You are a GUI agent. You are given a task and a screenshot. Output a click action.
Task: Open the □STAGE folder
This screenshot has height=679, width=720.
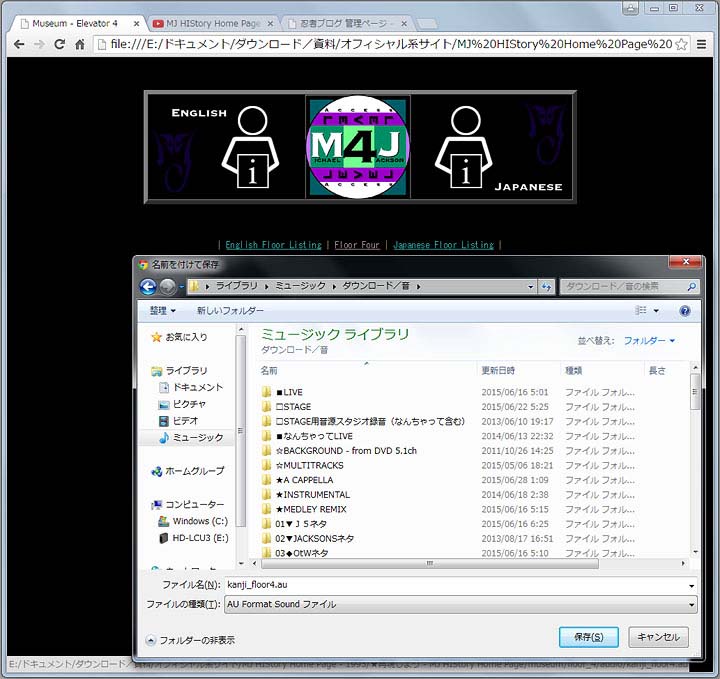click(287, 407)
